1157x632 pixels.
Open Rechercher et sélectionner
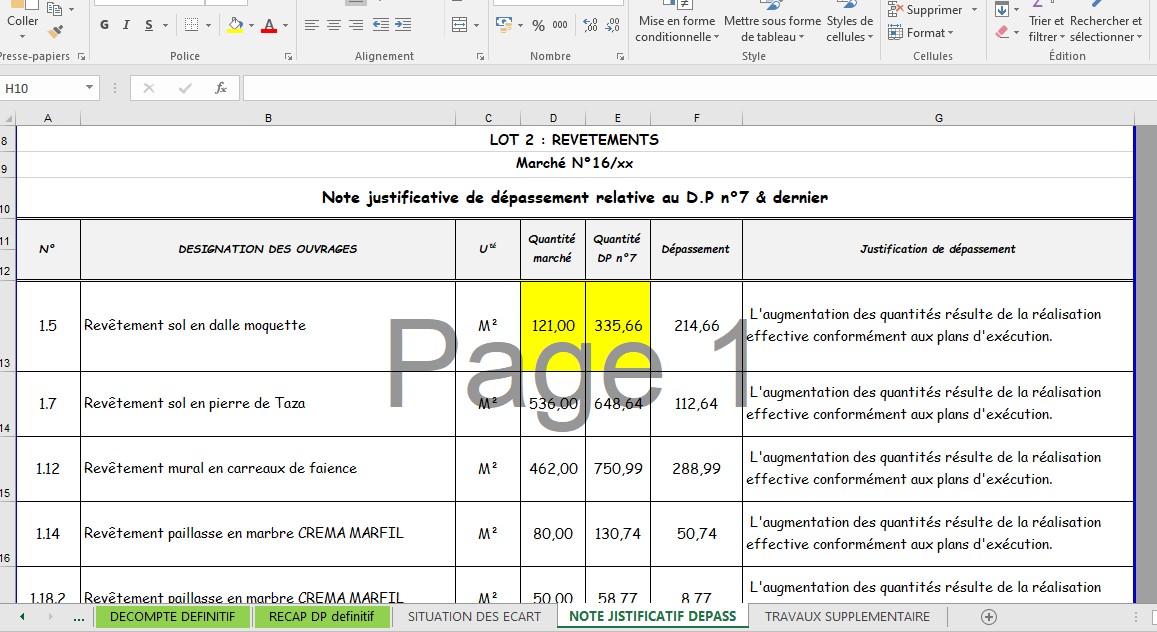pyautogui.click(x=1105, y=29)
